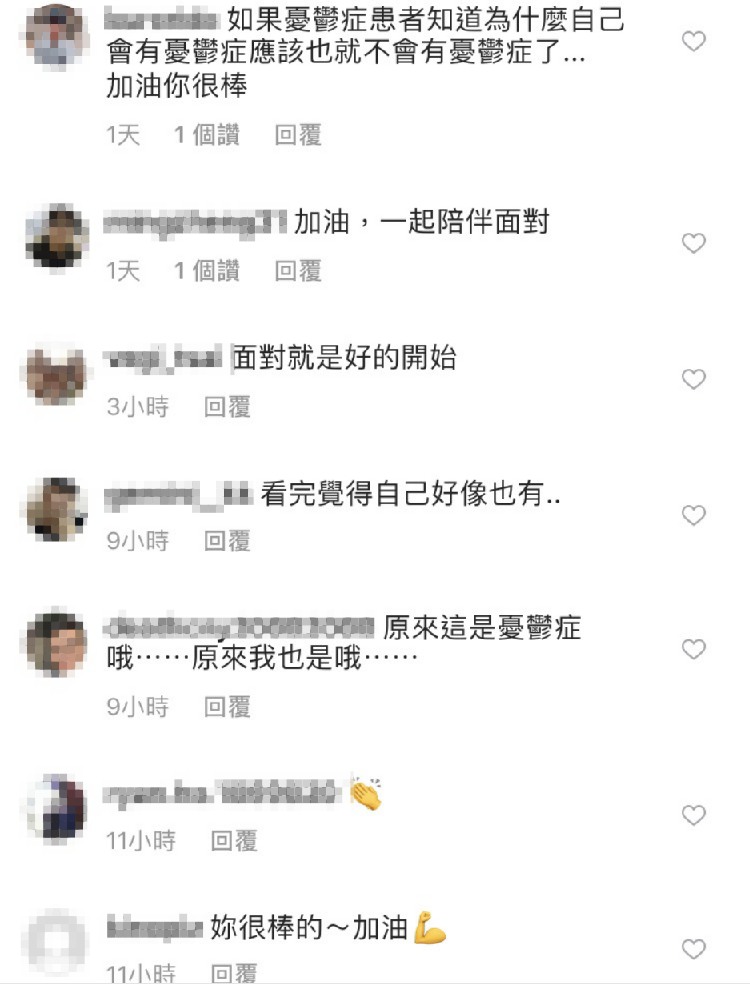Open the gray default avatar of last commenter
Screen dimensions: 750x985
point(55,942)
